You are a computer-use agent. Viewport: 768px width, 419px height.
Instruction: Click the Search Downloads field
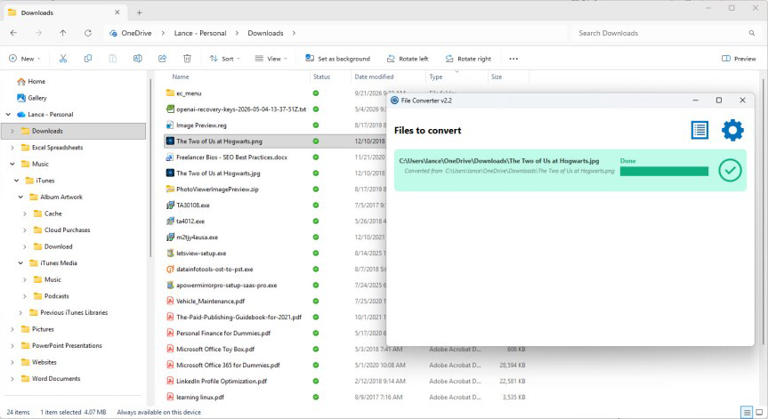tap(665, 33)
